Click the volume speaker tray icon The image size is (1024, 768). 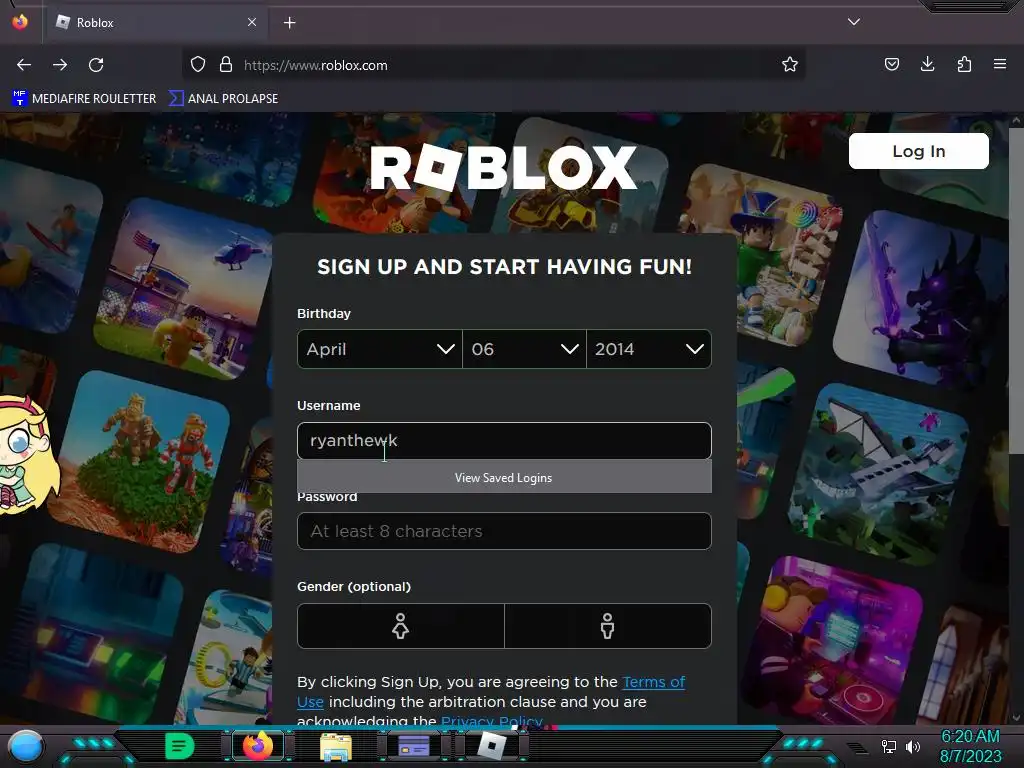click(x=912, y=746)
